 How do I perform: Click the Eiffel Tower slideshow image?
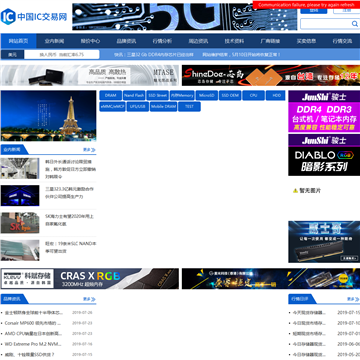tap(48, 116)
